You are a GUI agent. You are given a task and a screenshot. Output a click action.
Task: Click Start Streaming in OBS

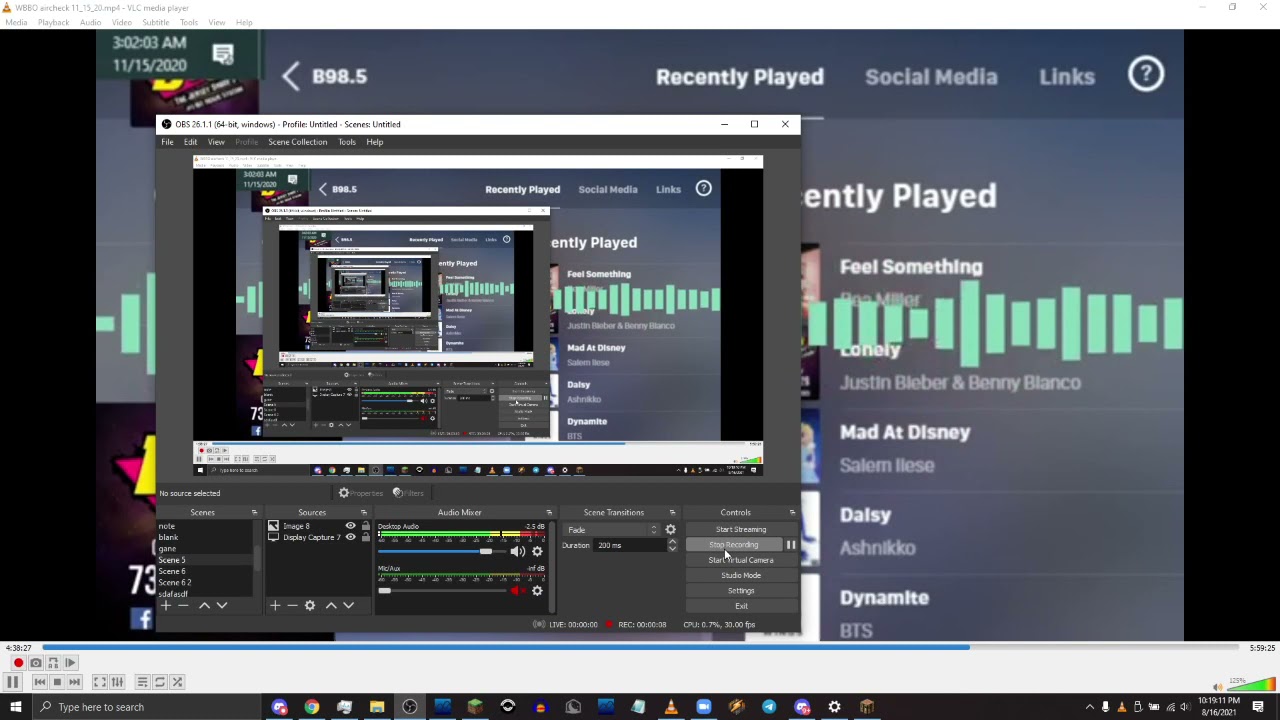741,530
